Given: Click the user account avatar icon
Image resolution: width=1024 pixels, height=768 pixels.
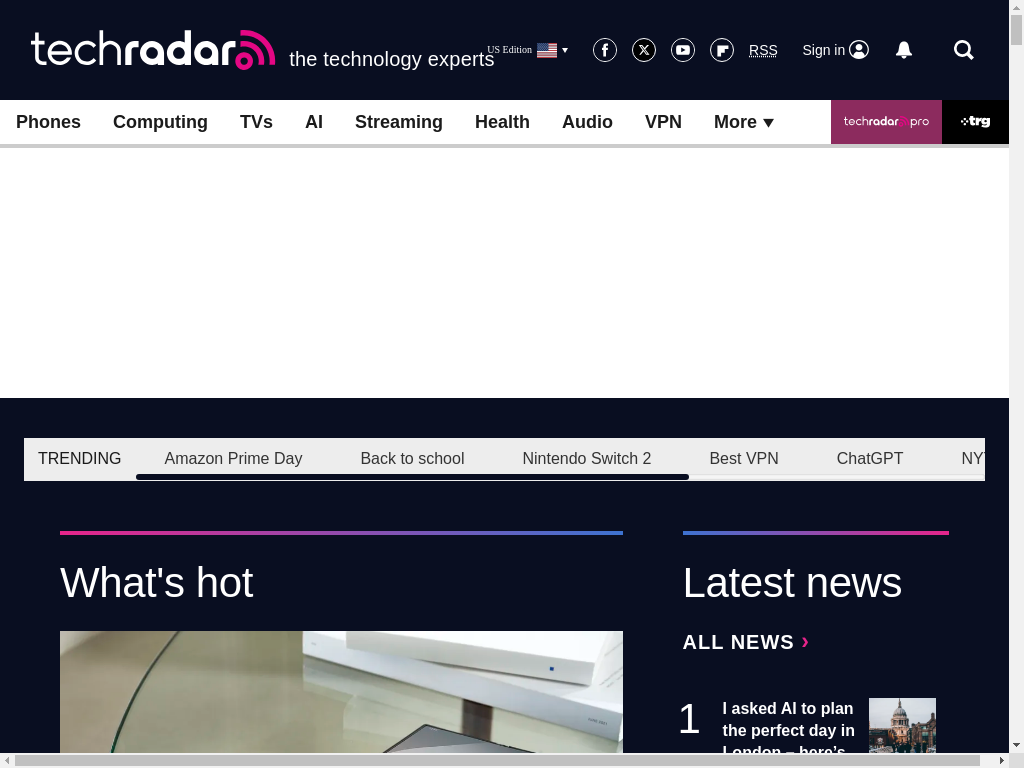Looking at the screenshot, I should click(859, 50).
